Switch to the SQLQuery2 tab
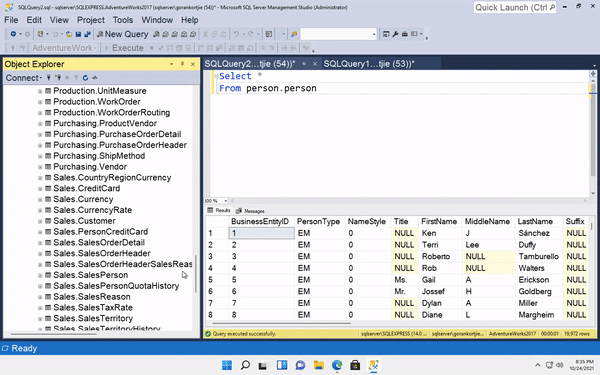This screenshot has height=375, width=600. 249,64
